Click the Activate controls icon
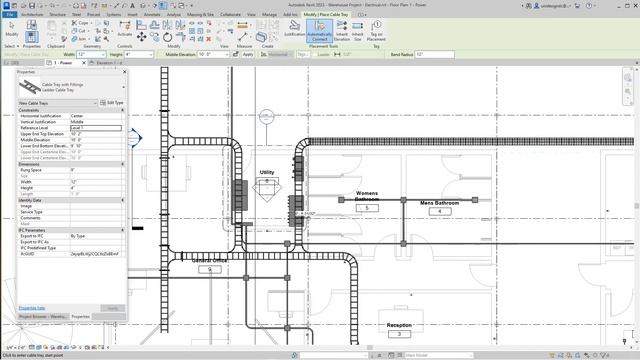The height and width of the screenshot is (360, 640). [125, 29]
